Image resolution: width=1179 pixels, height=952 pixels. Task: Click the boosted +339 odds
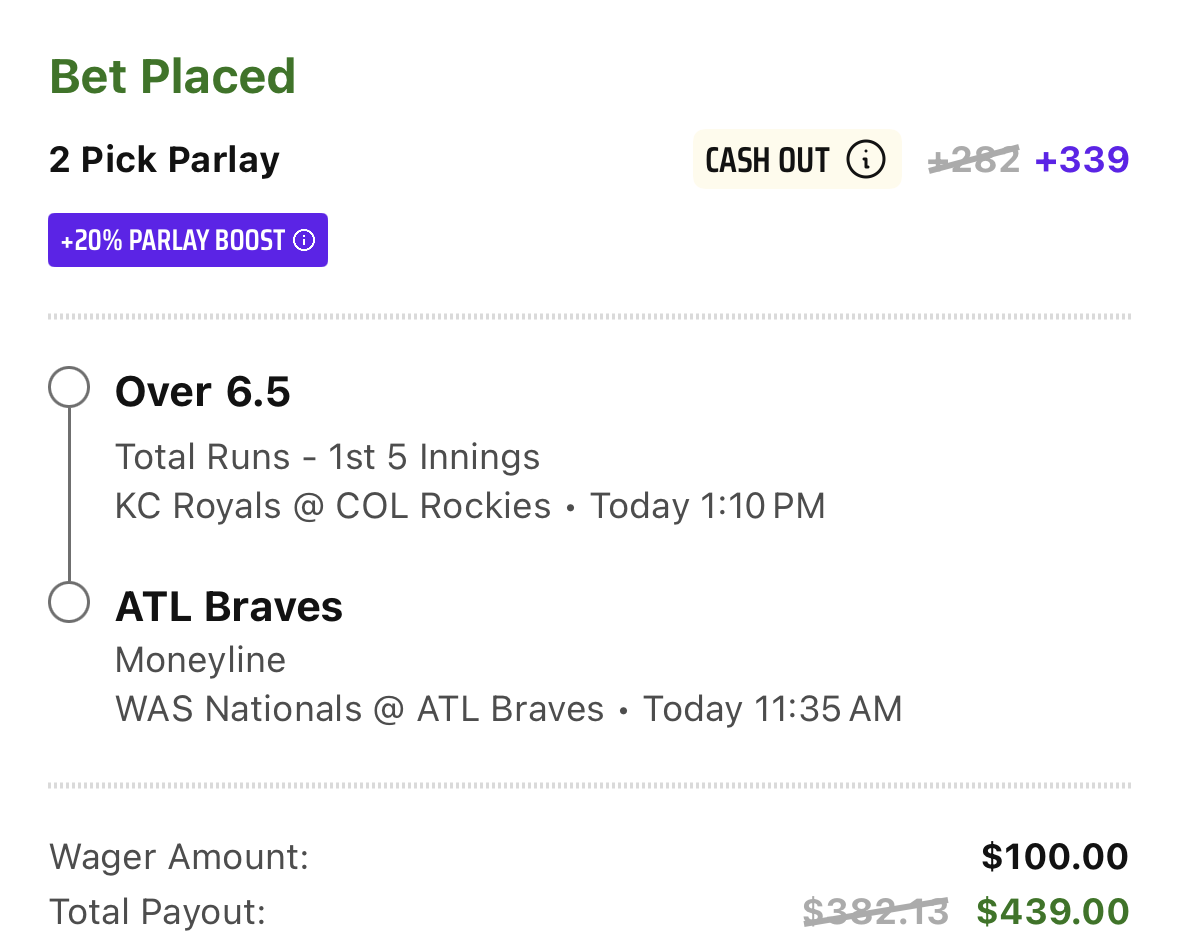[1082, 159]
